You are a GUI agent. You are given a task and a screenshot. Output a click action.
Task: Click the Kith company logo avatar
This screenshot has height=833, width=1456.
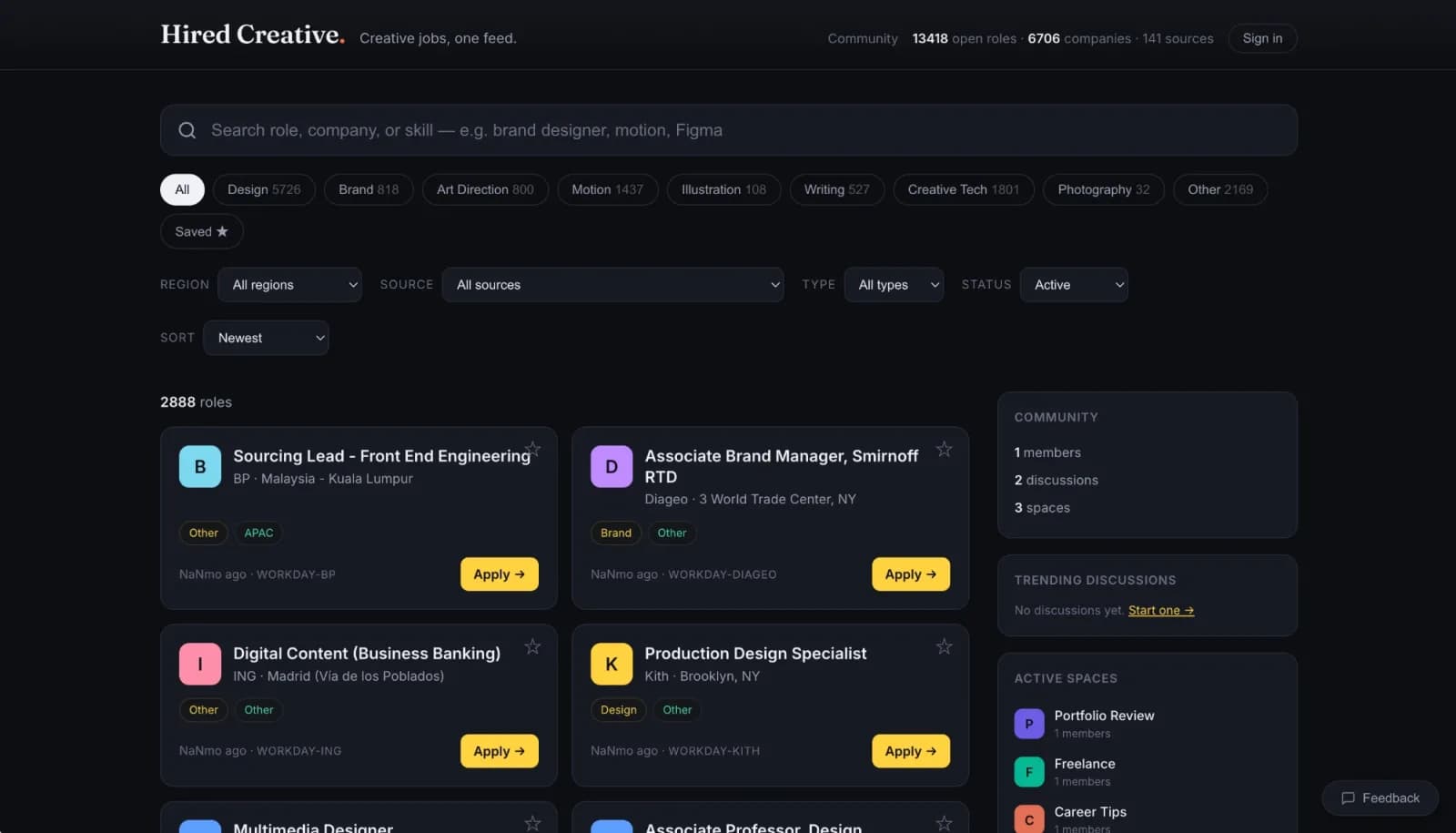pos(612,664)
